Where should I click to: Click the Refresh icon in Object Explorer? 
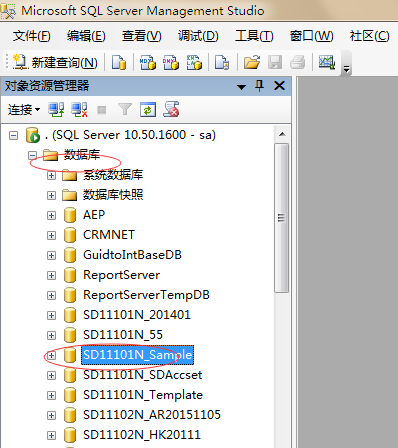pyautogui.click(x=148, y=110)
